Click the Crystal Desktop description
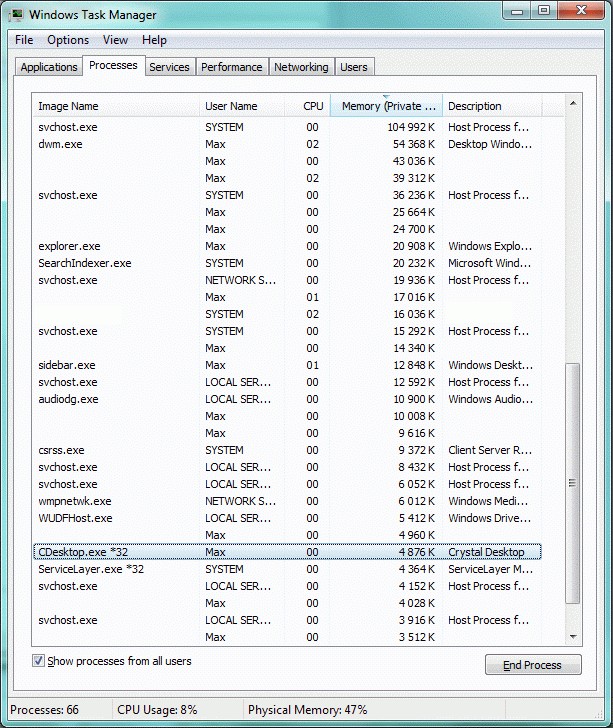The image size is (613, 728). (486, 552)
